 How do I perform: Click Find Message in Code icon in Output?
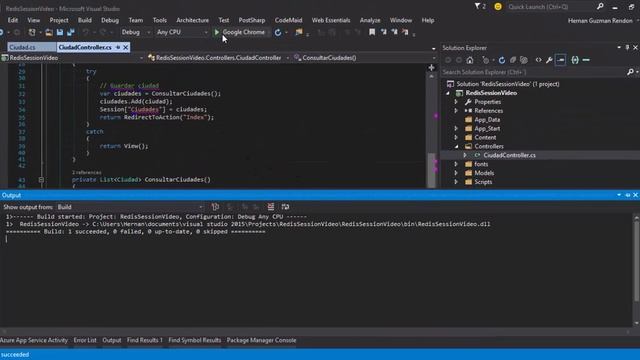pos(215,207)
